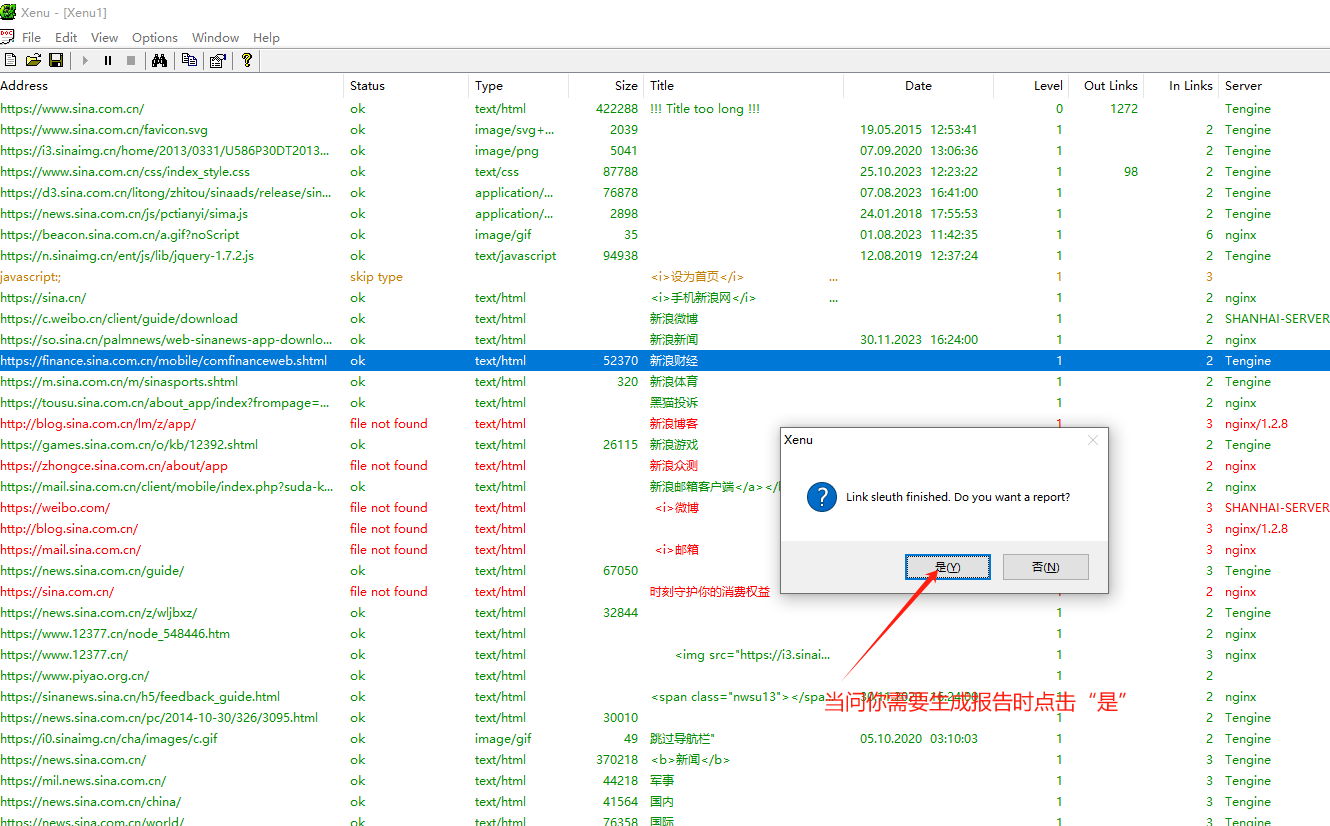Select the https://mil.news.sina.com.cn/ row
1330x826 pixels.
coord(665,781)
